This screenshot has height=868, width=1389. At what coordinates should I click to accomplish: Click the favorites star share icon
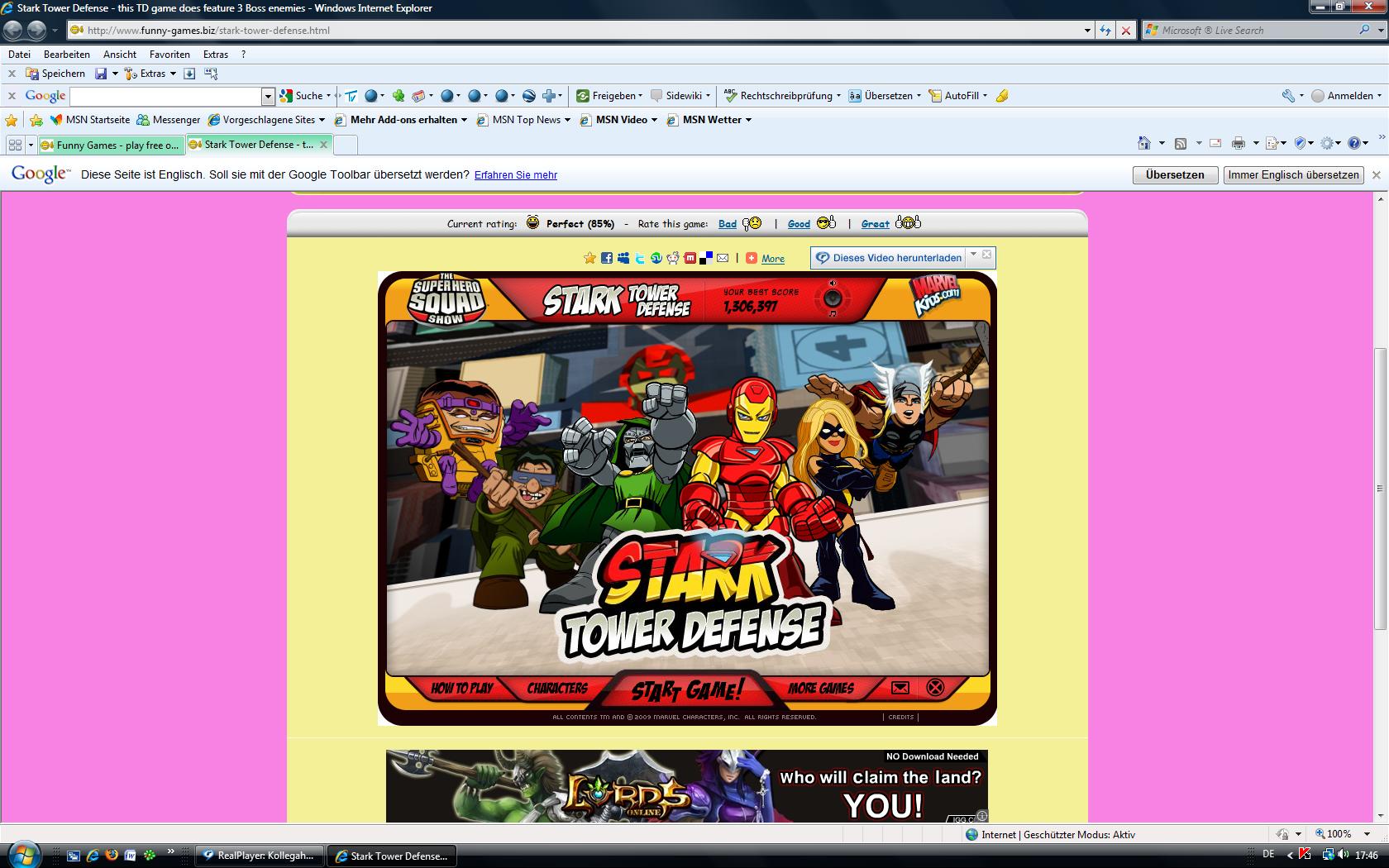coord(589,258)
